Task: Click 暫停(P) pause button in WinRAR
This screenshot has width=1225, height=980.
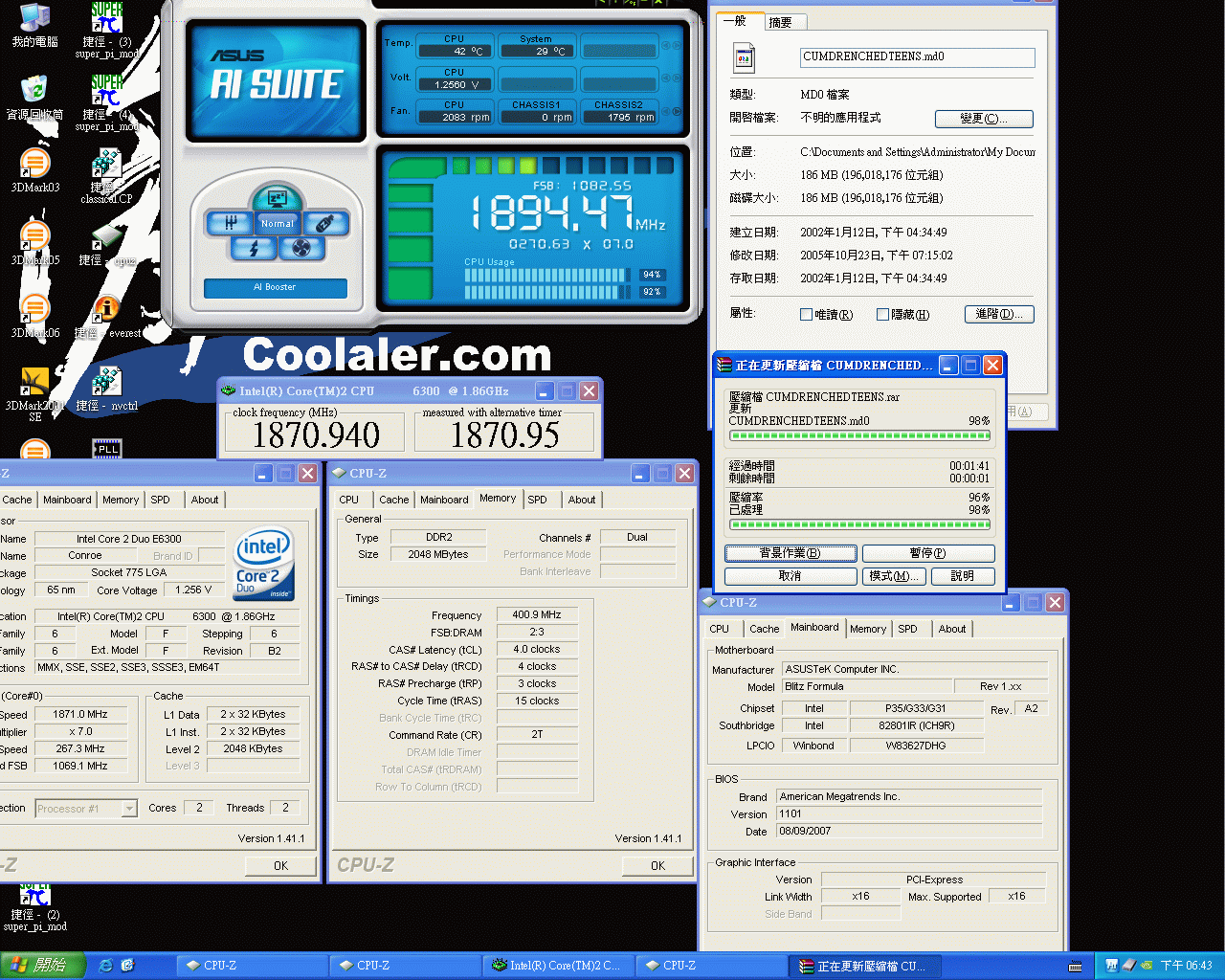Action: point(928,553)
